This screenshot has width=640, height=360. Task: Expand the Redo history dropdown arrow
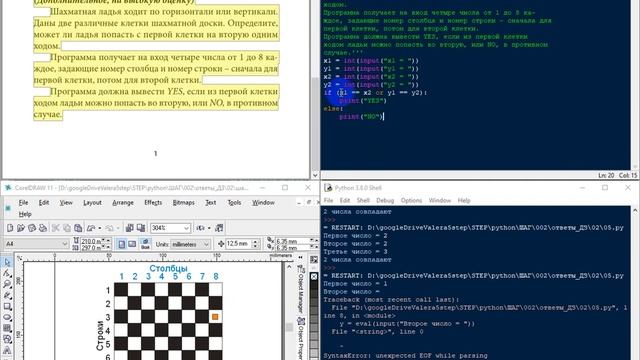pyautogui.click(x=118, y=228)
